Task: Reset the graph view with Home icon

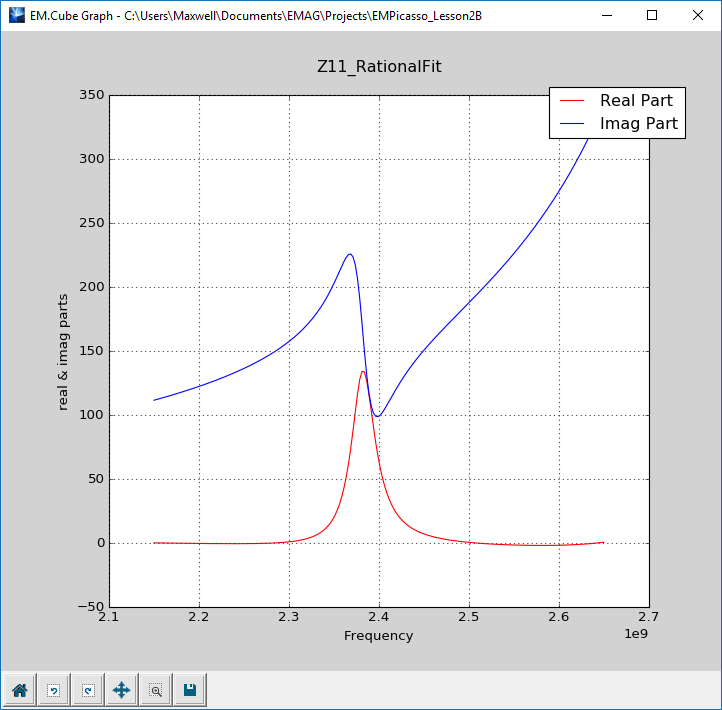Action: 19,690
